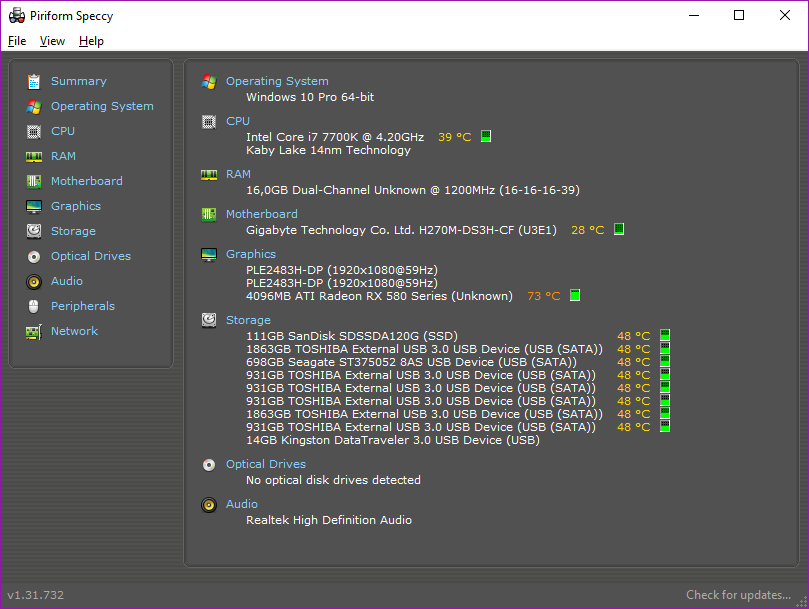Select Optical Drives in the sidebar
The height and width of the screenshot is (609, 809).
tap(90, 256)
